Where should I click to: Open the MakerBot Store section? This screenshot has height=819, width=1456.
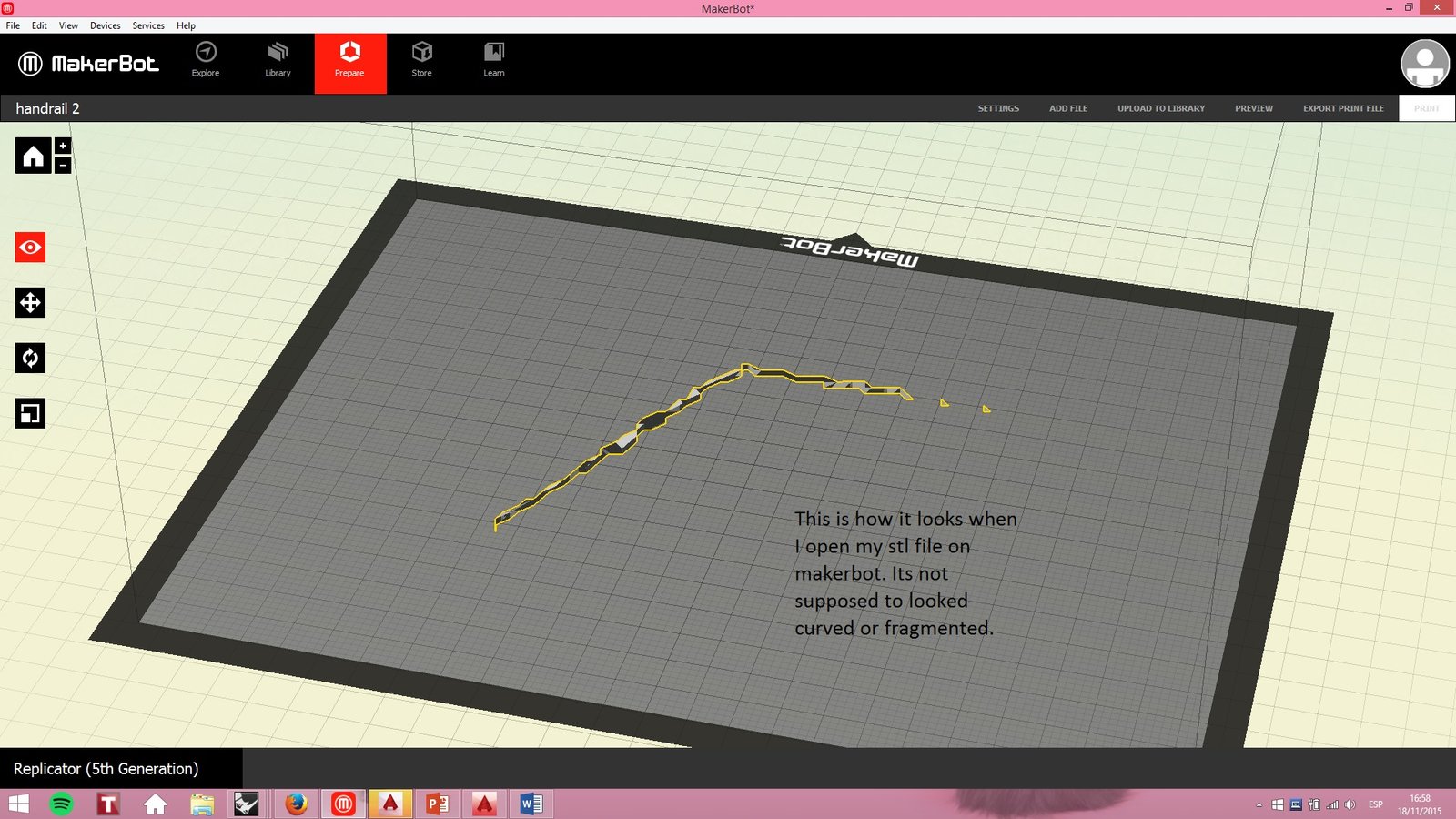(421, 60)
